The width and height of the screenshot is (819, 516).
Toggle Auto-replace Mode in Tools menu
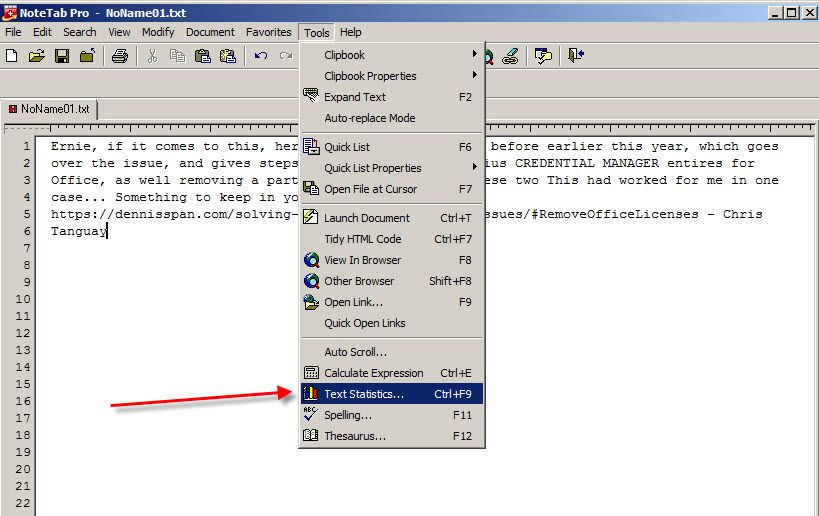tap(392, 118)
